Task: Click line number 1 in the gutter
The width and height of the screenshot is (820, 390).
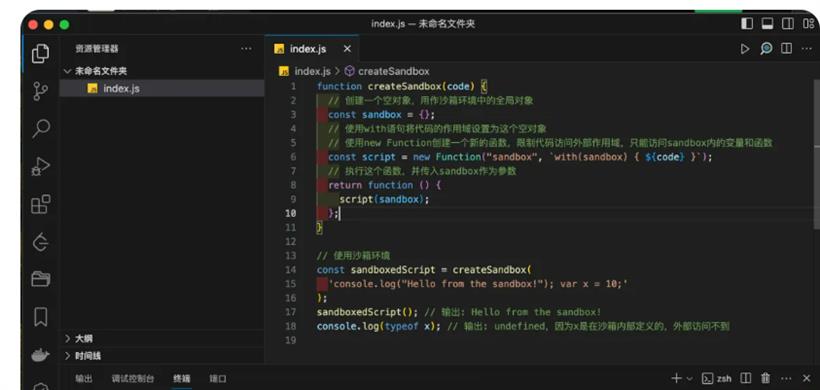Action: (293, 86)
